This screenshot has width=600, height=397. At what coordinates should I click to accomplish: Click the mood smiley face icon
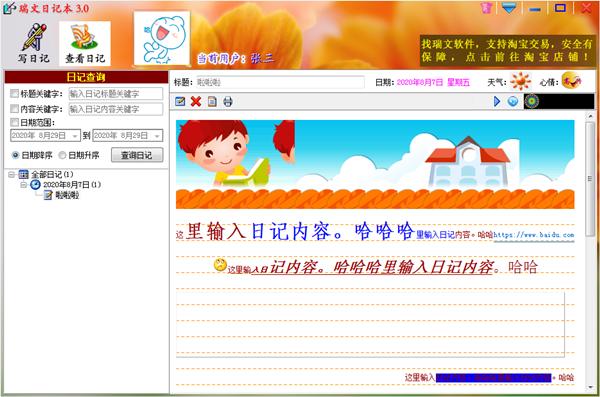point(572,81)
